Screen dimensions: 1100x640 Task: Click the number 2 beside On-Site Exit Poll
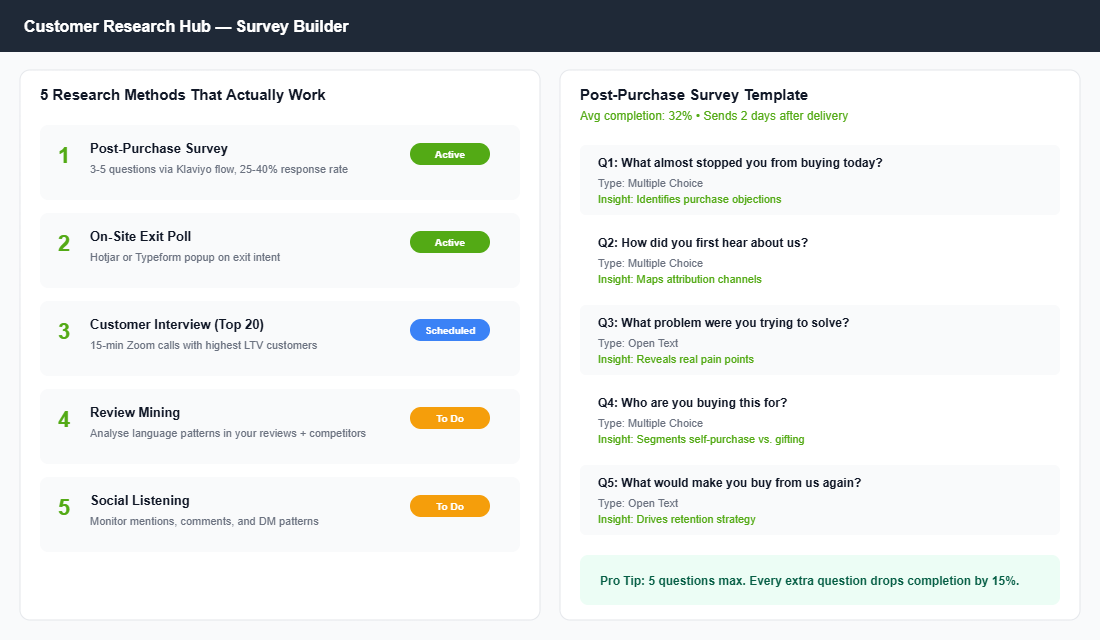click(63, 243)
